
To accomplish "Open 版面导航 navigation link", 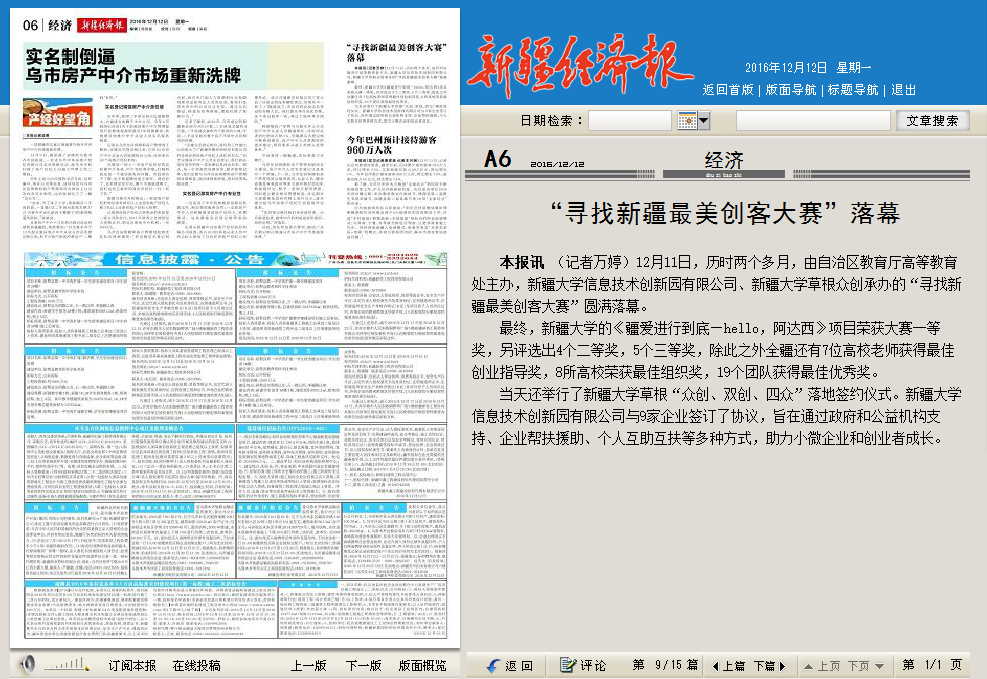I will tap(791, 89).
